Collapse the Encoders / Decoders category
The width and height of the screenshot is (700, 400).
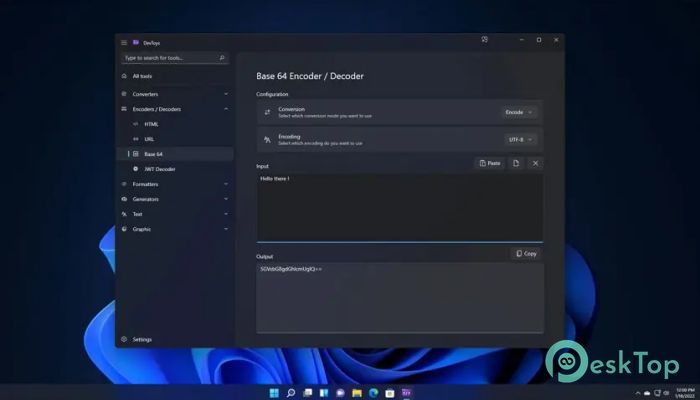(x=175, y=109)
